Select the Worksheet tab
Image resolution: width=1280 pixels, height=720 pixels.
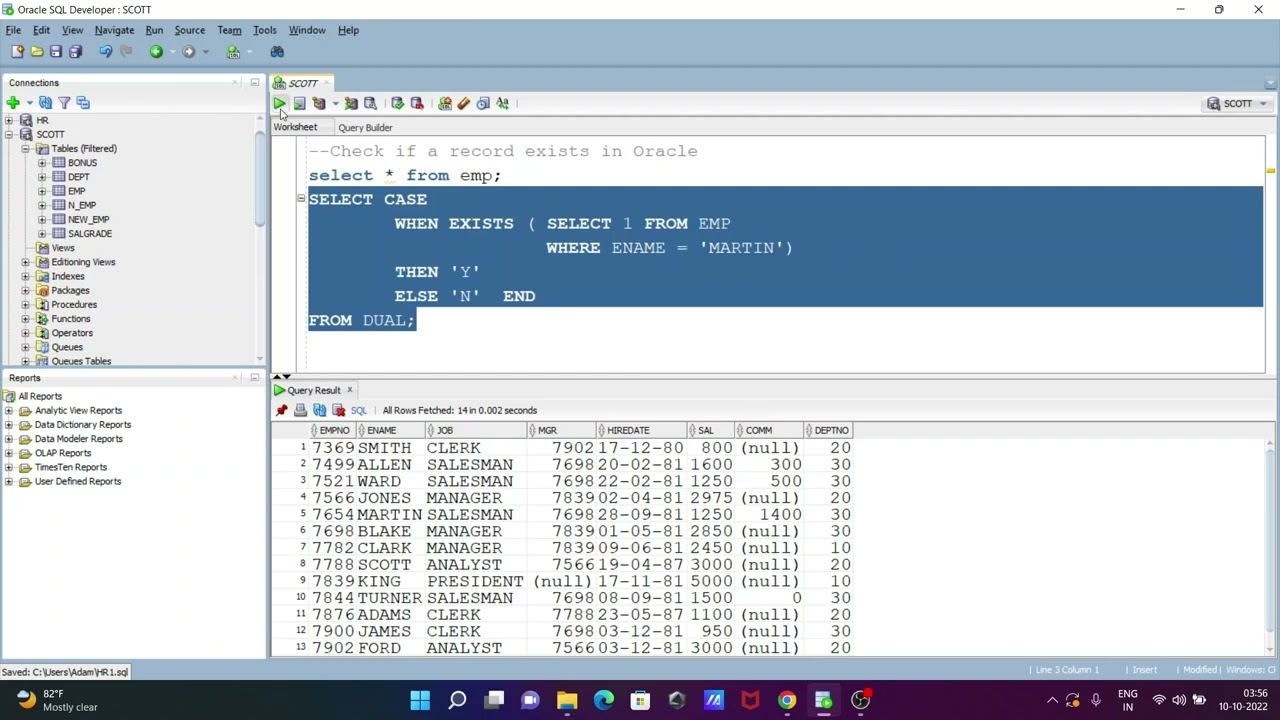295,127
